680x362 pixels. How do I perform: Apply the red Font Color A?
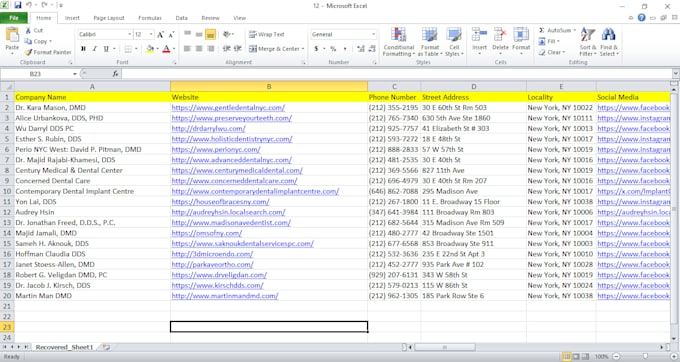pyautogui.click(x=166, y=49)
